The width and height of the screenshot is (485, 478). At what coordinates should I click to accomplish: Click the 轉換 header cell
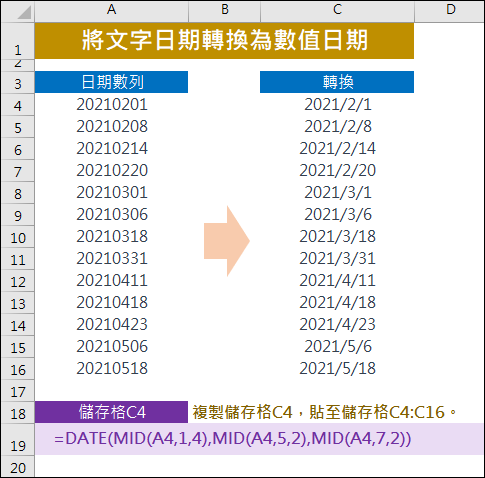click(337, 82)
